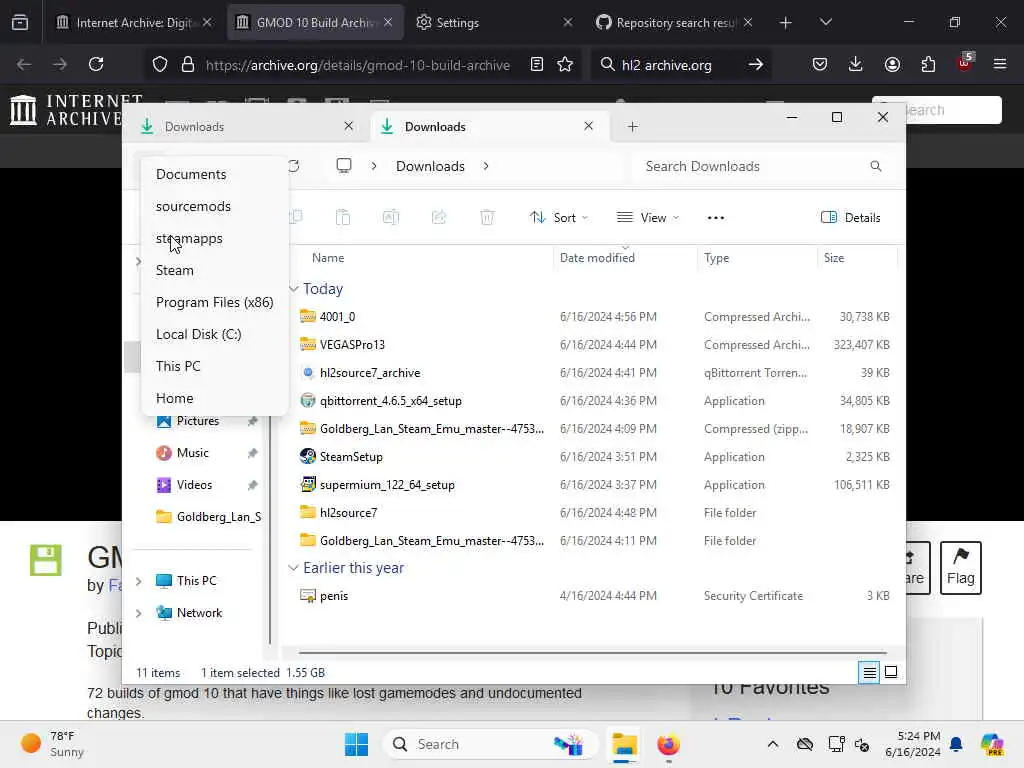
Task: Open the See more ellipsis menu
Action: coord(716,217)
